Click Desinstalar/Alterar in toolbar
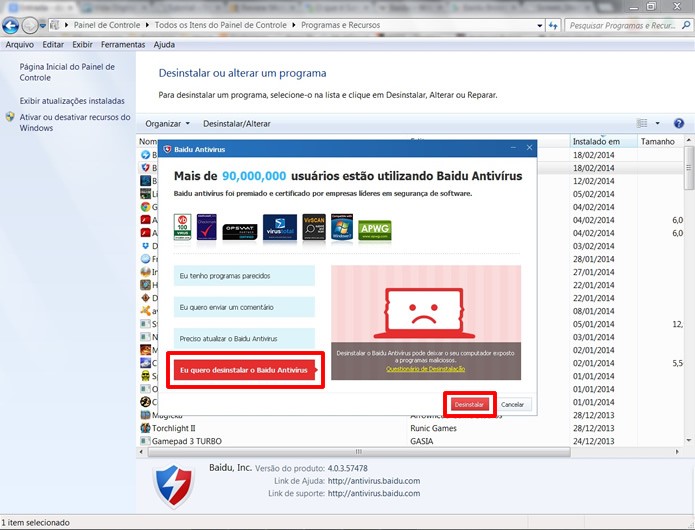The image size is (695, 530). 237,124
